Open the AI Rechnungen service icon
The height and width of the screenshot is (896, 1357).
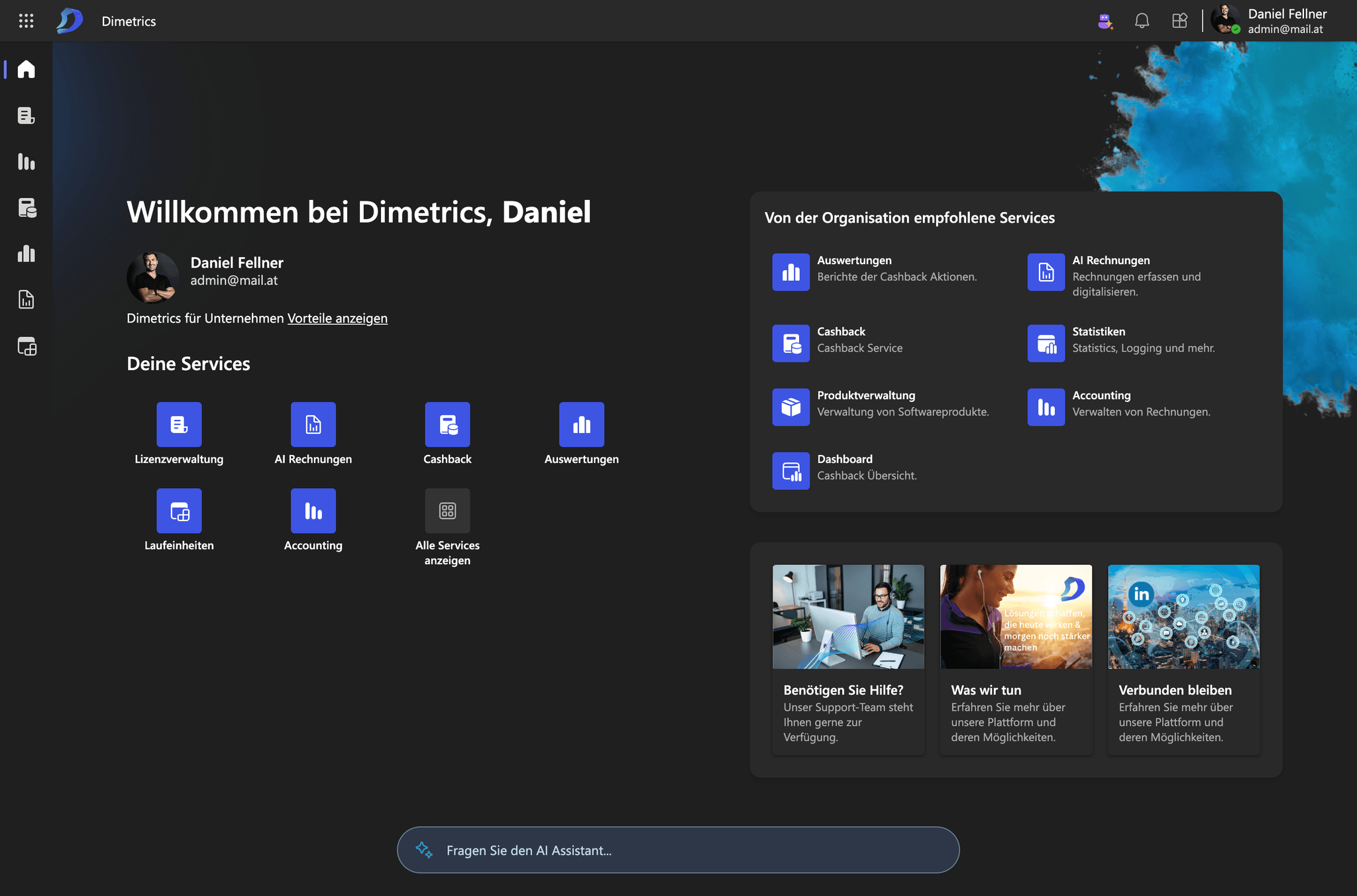click(x=313, y=424)
